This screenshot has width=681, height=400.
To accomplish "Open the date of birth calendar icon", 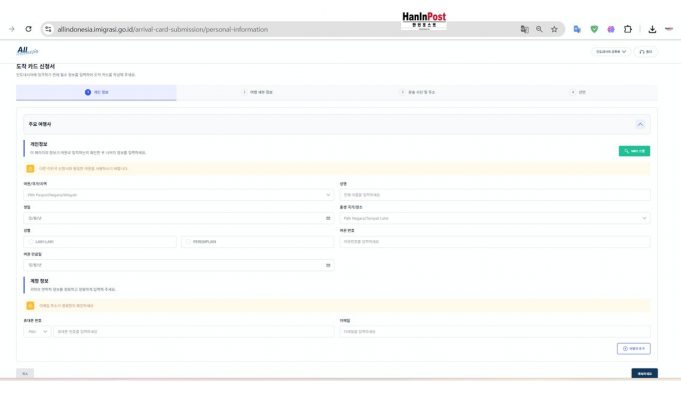I will tap(328, 217).
